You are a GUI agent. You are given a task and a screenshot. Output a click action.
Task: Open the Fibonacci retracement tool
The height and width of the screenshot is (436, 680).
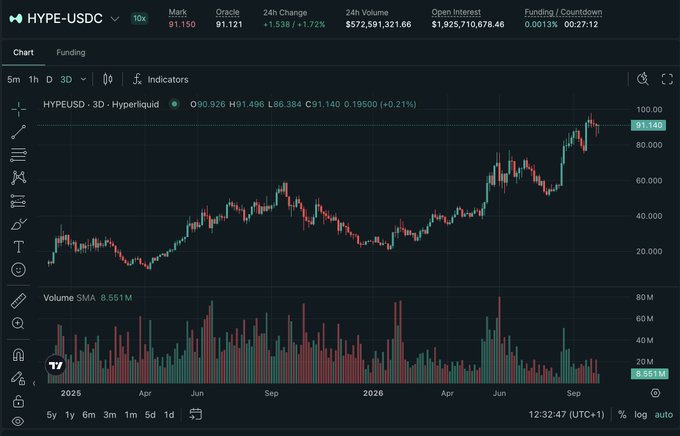(x=18, y=155)
